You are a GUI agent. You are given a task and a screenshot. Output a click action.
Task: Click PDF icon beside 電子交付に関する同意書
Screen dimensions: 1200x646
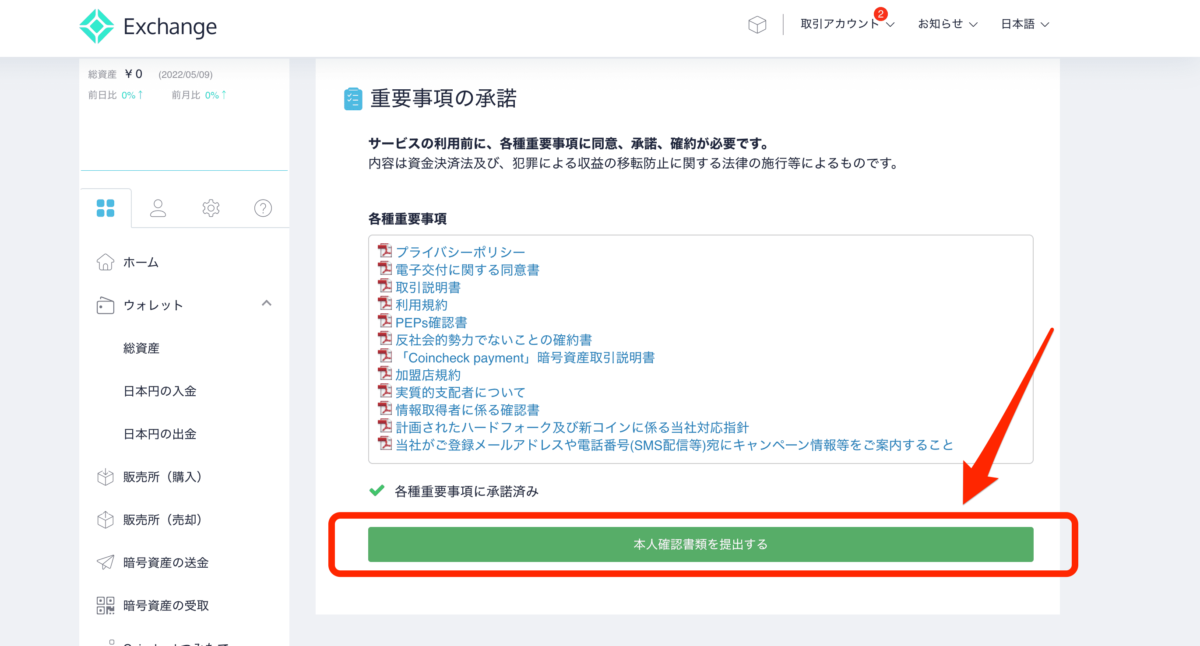click(384, 268)
